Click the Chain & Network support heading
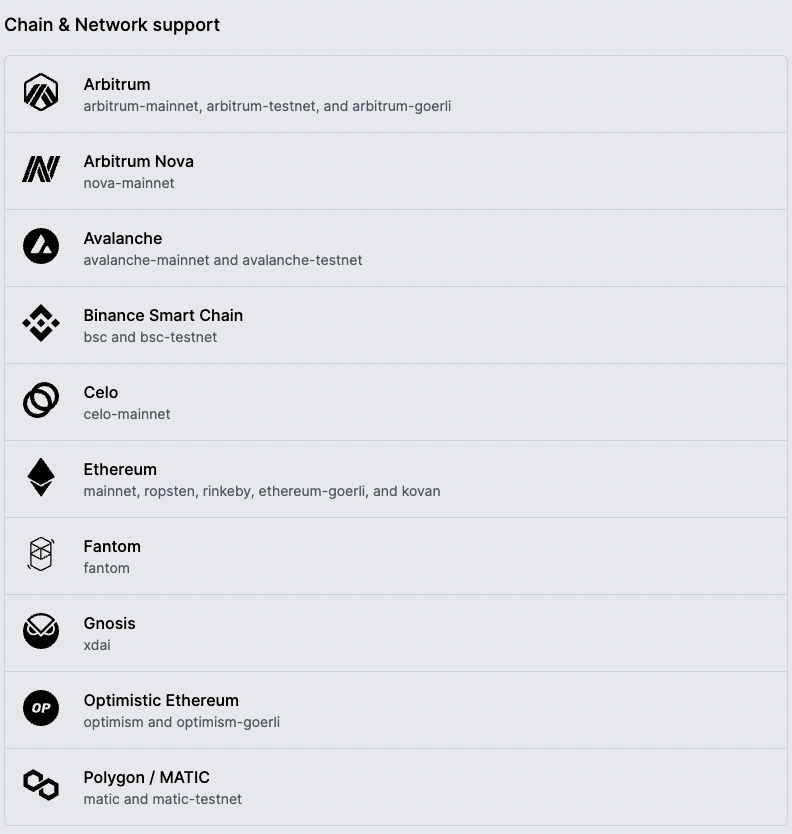The image size is (792, 834). pyautogui.click(x=112, y=25)
